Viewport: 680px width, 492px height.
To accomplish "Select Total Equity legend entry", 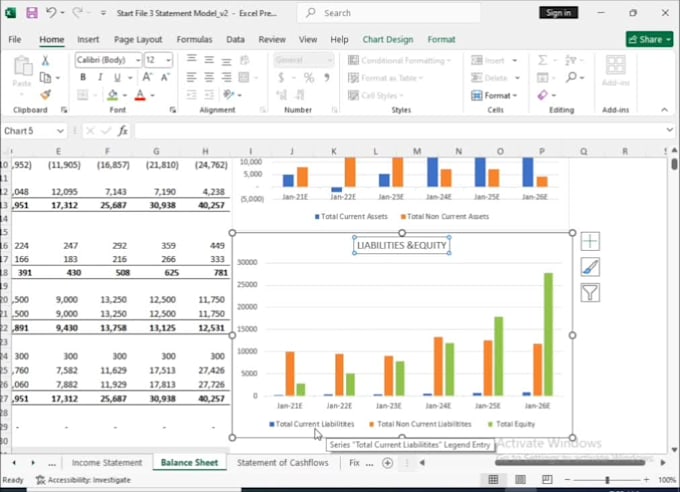I will pyautogui.click(x=511, y=424).
